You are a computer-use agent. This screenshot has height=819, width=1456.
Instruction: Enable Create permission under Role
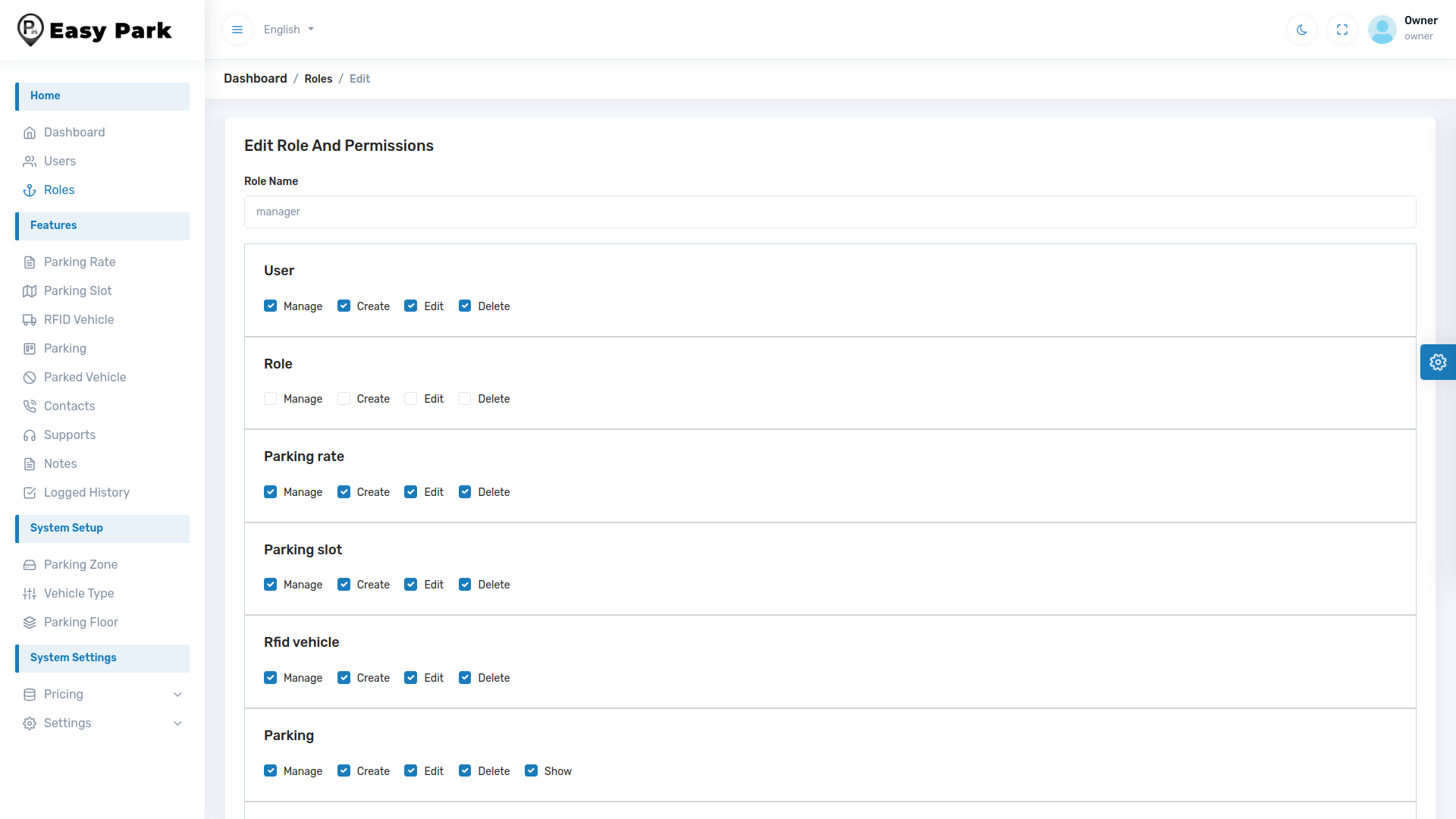click(x=344, y=399)
